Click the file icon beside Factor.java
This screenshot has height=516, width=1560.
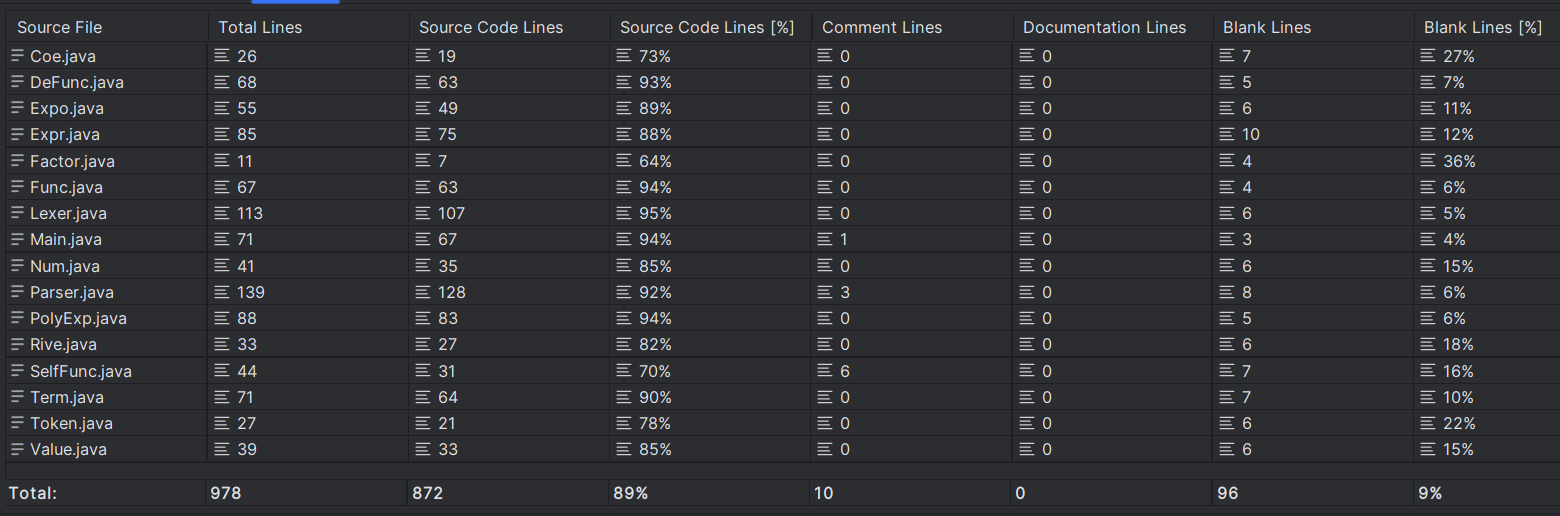17,161
